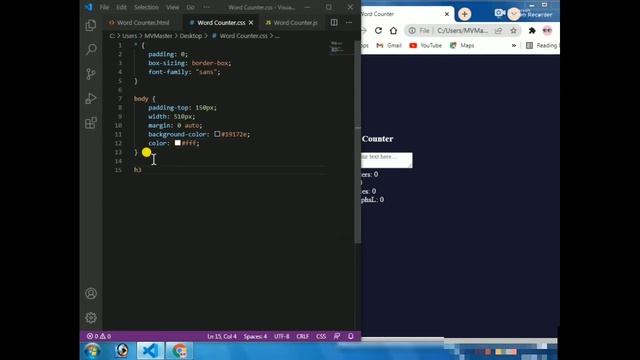Open the YouTube bookmark
Screen dimensions: 640x360
tap(425, 45)
